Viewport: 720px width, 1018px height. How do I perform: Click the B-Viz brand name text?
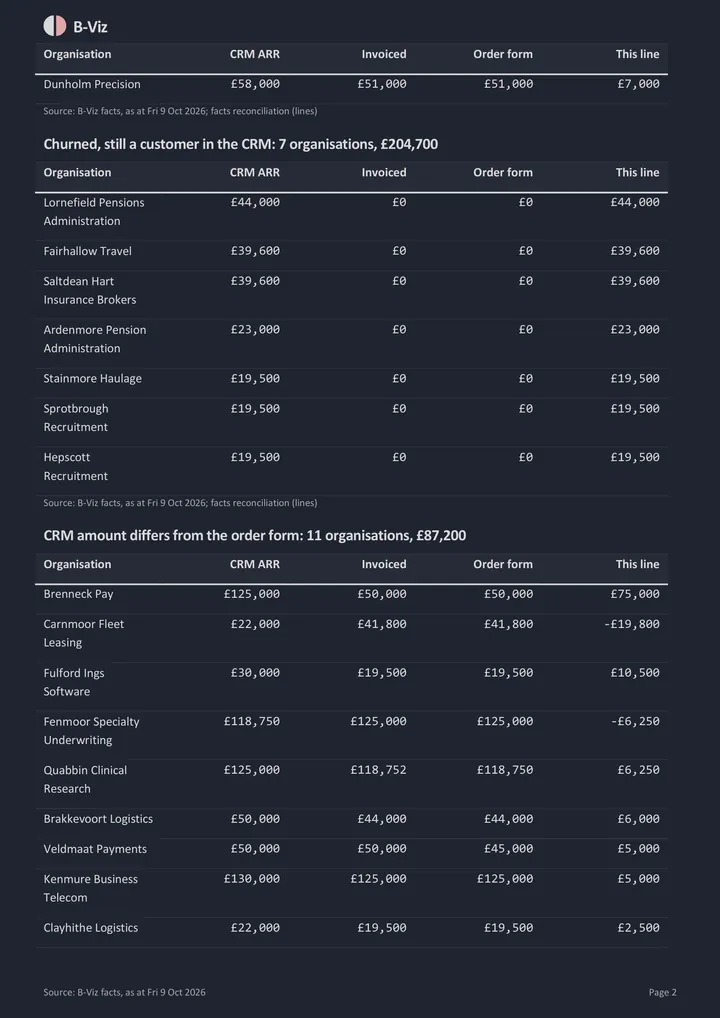(90, 27)
